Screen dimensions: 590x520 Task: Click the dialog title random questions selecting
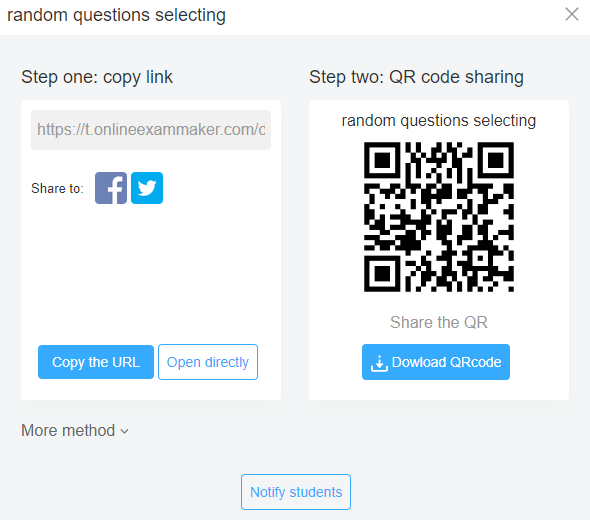pyautogui.click(x=116, y=15)
